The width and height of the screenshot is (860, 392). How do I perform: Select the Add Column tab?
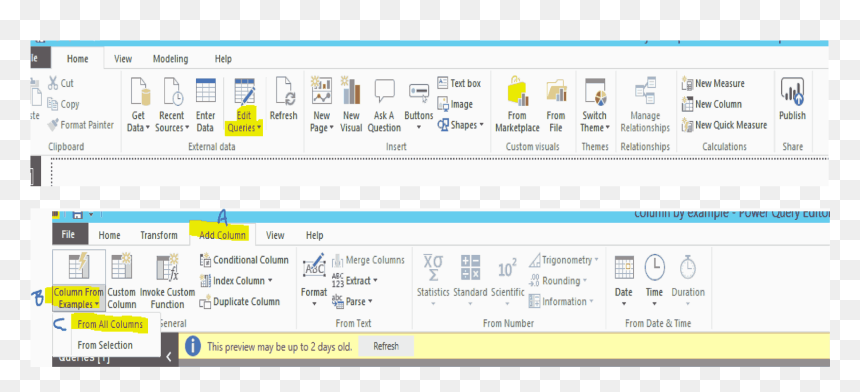(x=222, y=235)
